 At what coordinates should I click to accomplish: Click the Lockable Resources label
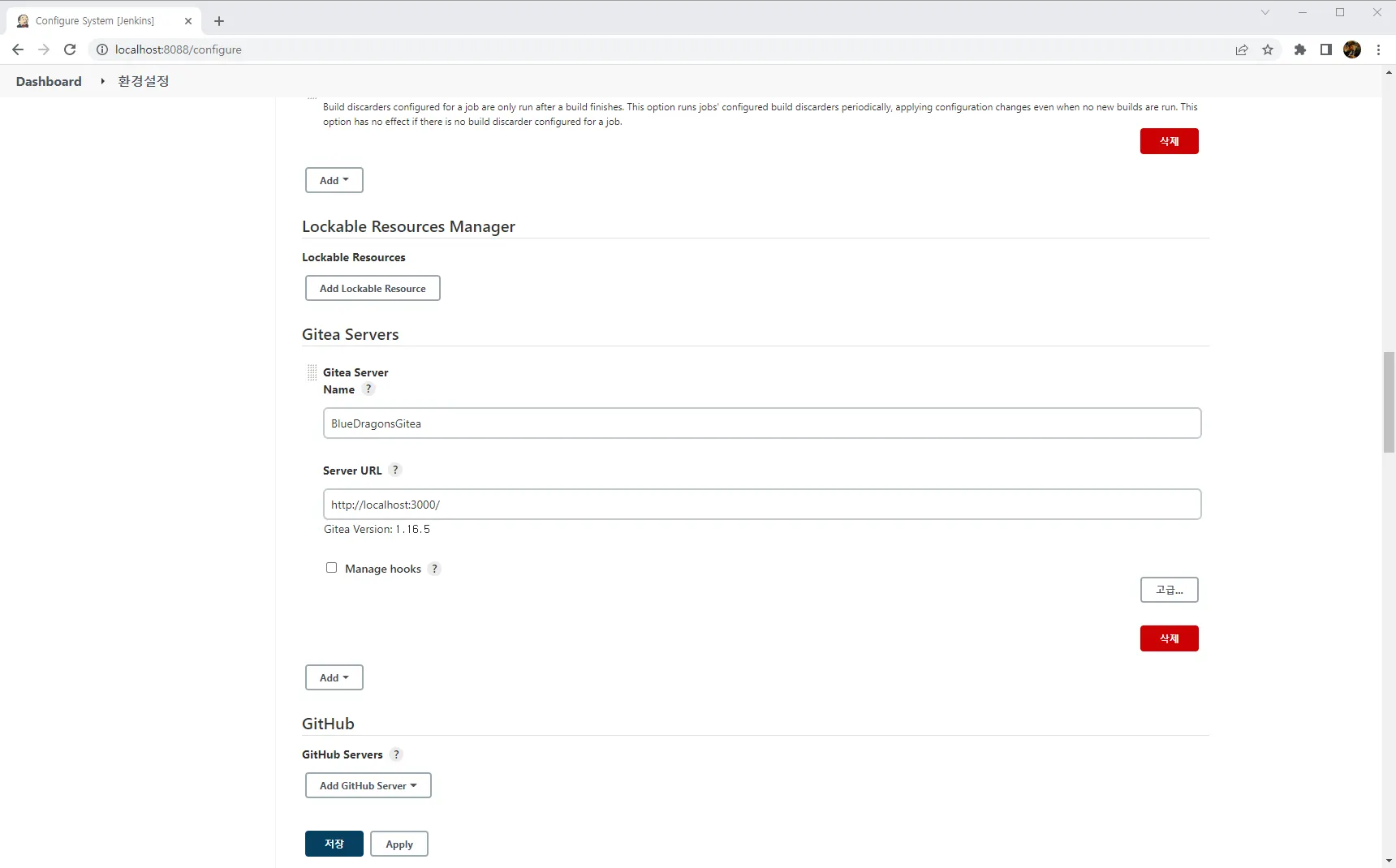coord(354,257)
